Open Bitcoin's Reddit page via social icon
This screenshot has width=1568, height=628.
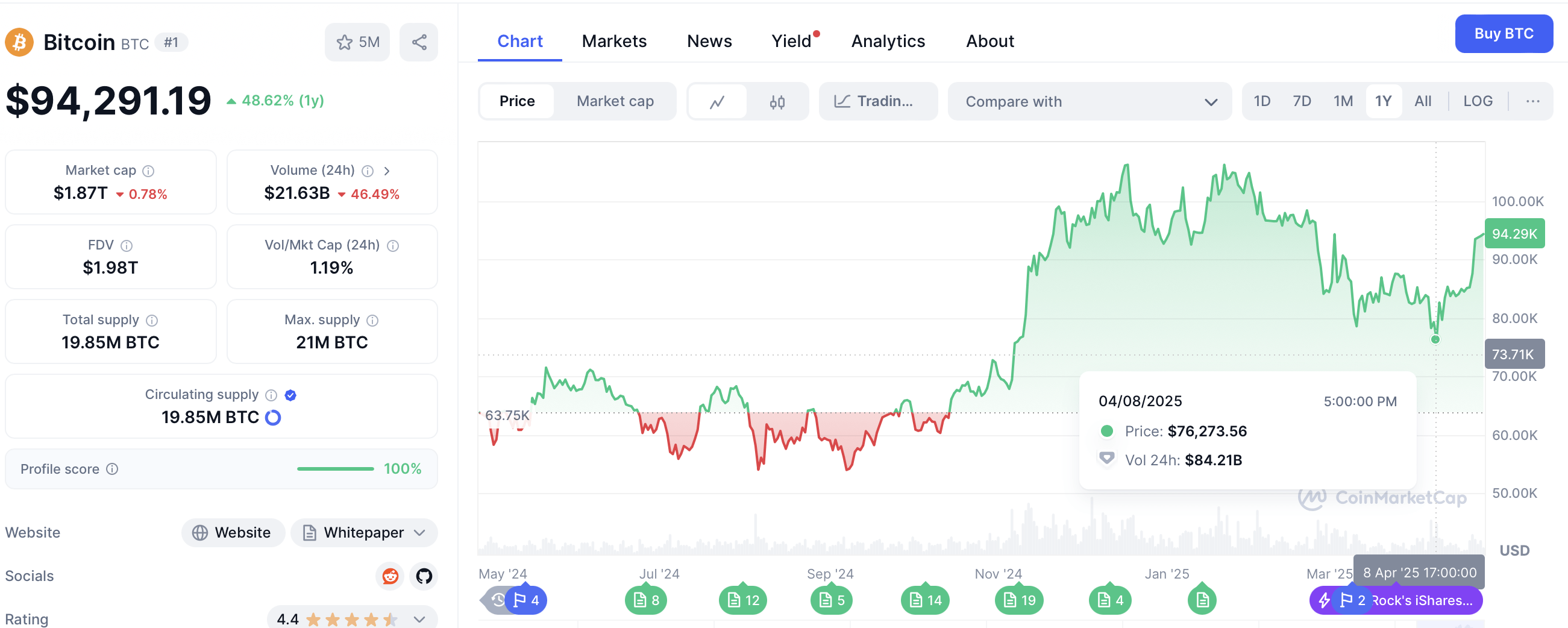click(x=390, y=576)
